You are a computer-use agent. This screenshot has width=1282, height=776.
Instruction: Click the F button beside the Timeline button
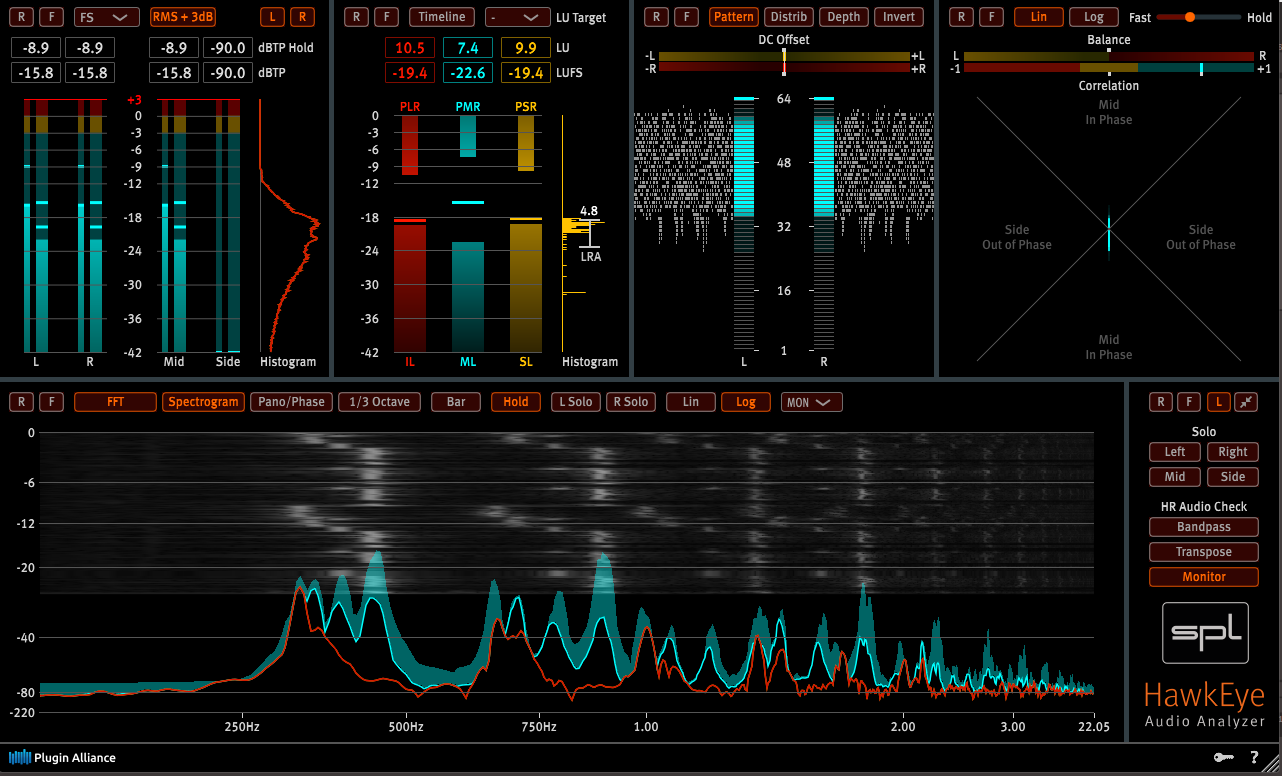click(x=386, y=17)
